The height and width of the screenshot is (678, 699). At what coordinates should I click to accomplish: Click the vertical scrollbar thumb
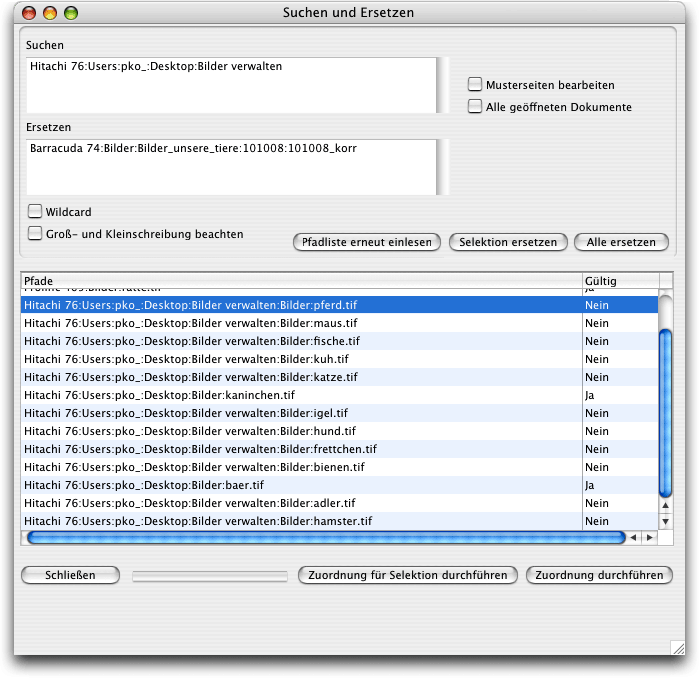tap(666, 413)
